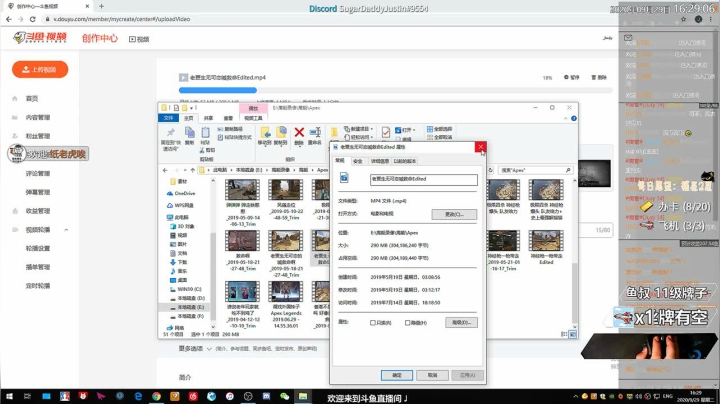Click Select all in Explorer ribbon
This screenshot has height=404, width=720.
(440, 129)
